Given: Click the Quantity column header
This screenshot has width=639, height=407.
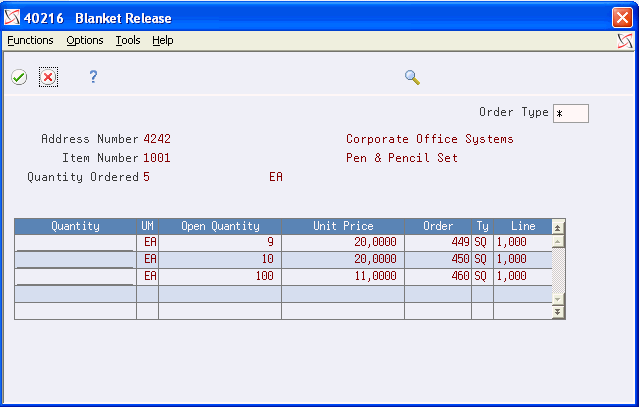Looking at the screenshot, I should (75, 226).
